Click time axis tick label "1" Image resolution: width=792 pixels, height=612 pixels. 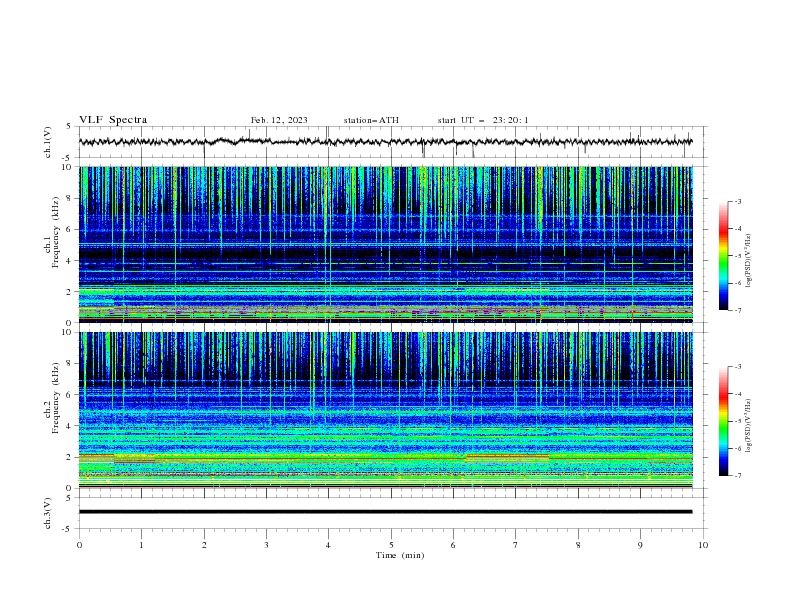[x=141, y=545]
